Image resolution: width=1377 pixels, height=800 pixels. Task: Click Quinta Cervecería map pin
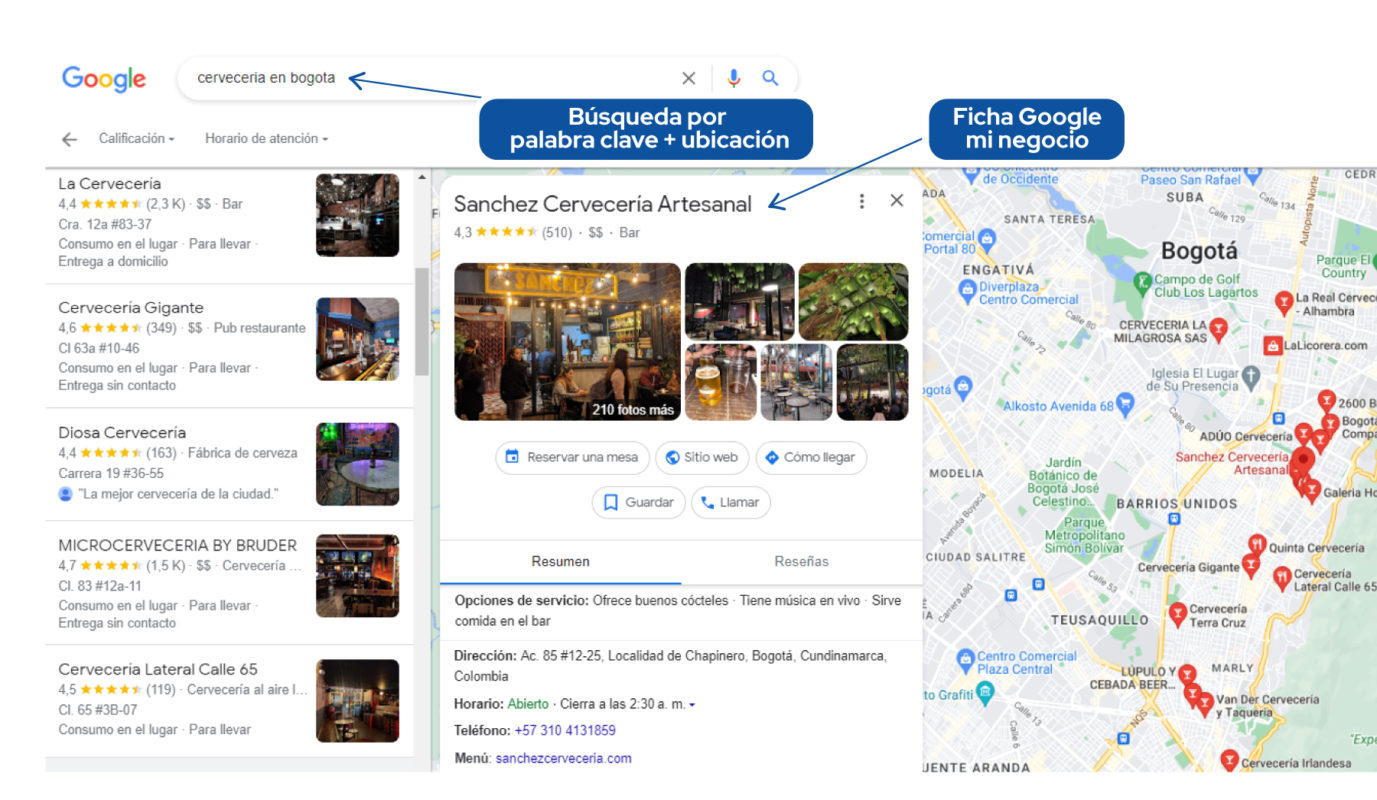(x=1256, y=546)
